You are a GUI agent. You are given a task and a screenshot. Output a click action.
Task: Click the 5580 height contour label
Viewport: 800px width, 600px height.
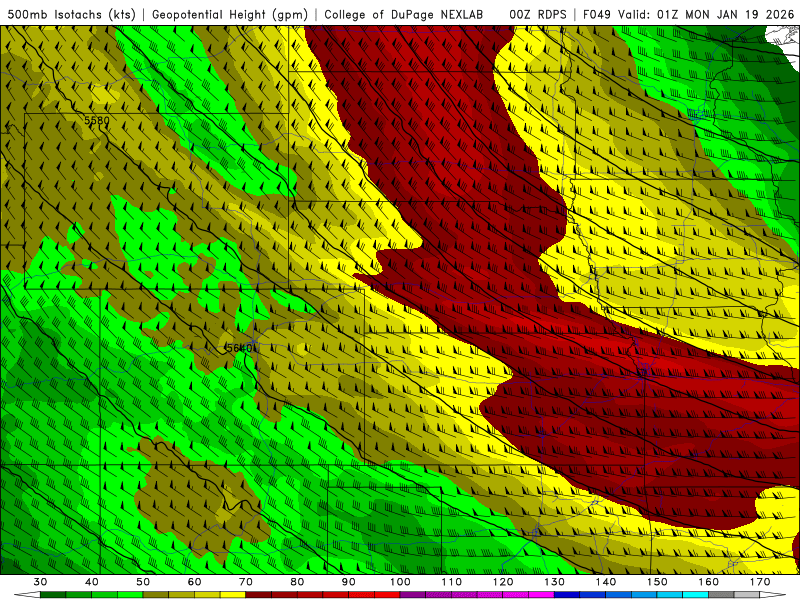(96, 120)
